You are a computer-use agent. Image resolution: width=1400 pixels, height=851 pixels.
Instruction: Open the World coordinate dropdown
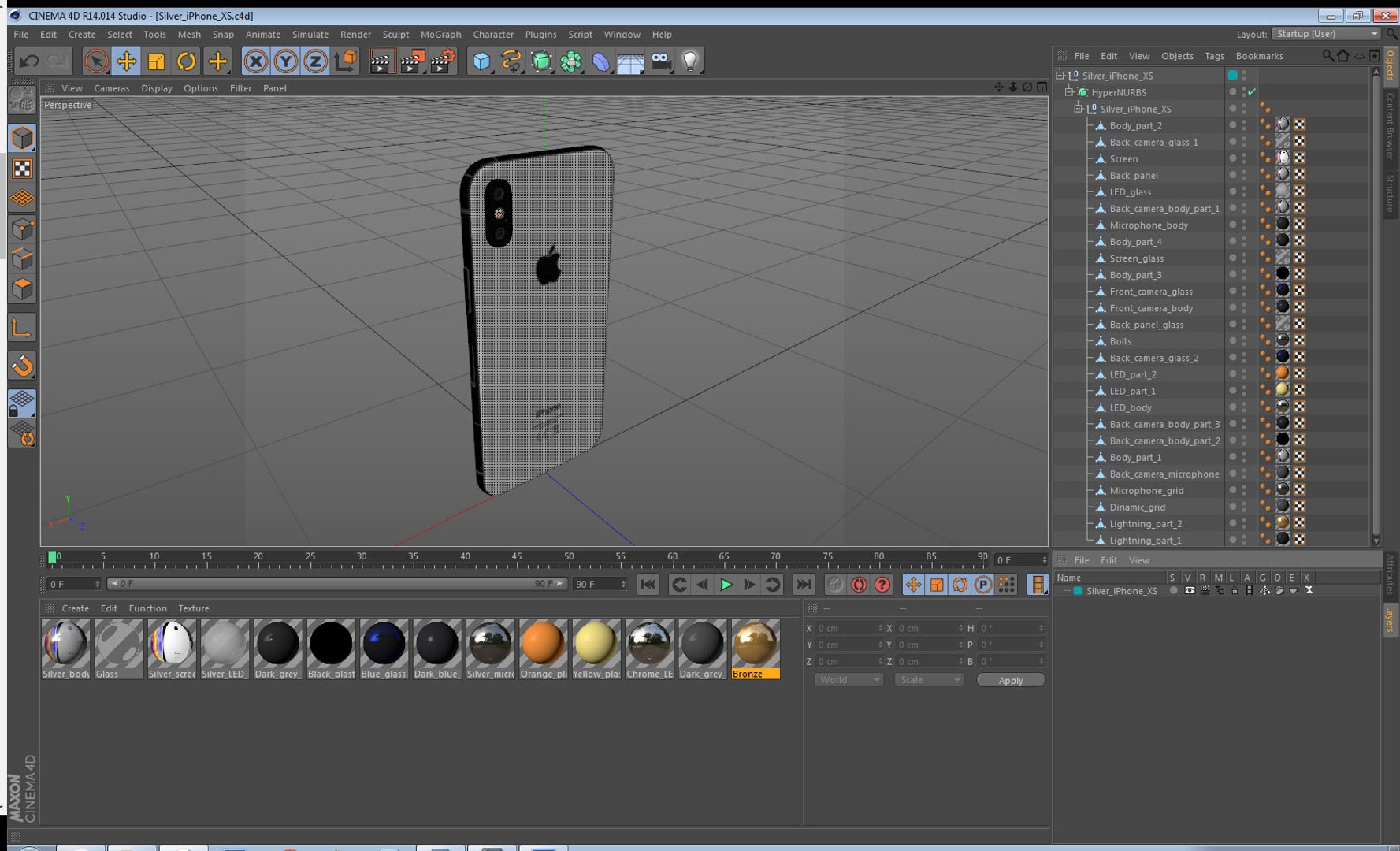tap(849, 680)
